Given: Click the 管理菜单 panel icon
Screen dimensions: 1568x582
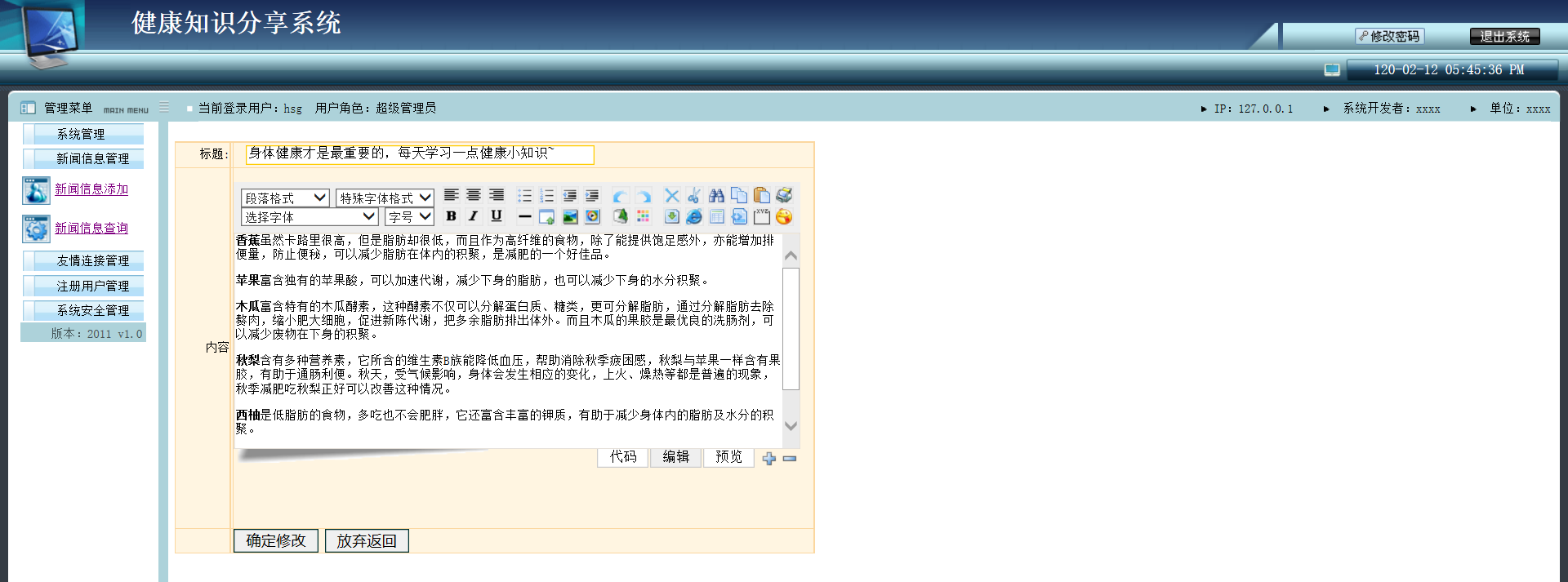Looking at the screenshot, I should pos(28,108).
